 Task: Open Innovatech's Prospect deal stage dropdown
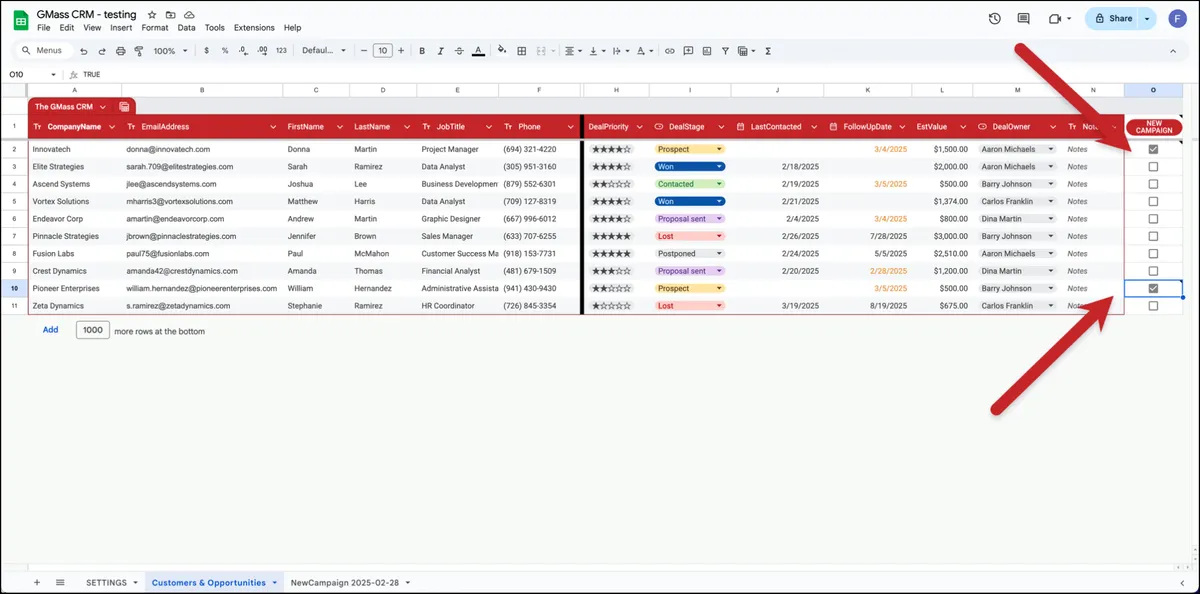(718, 149)
